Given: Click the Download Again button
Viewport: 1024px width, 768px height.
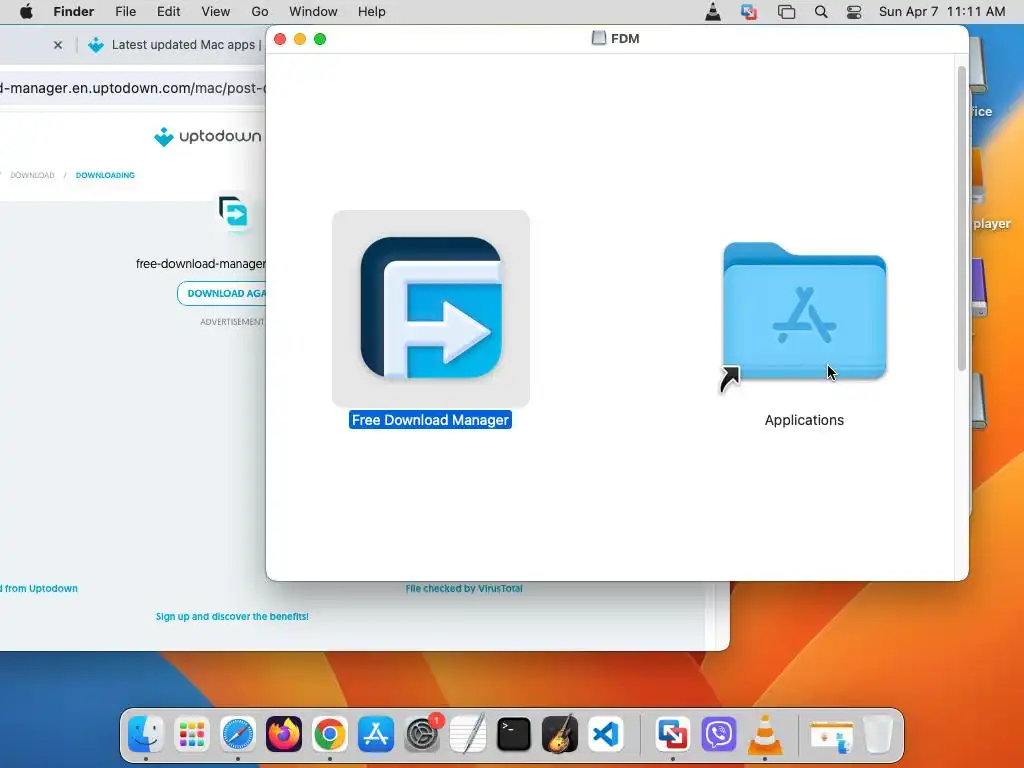Looking at the screenshot, I should pos(222,293).
